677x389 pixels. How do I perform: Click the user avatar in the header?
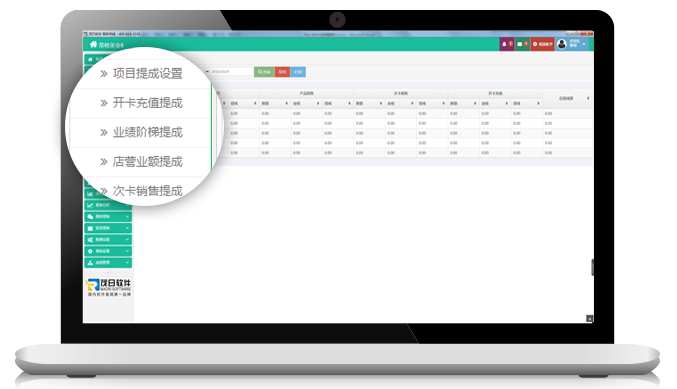pyautogui.click(x=561, y=44)
